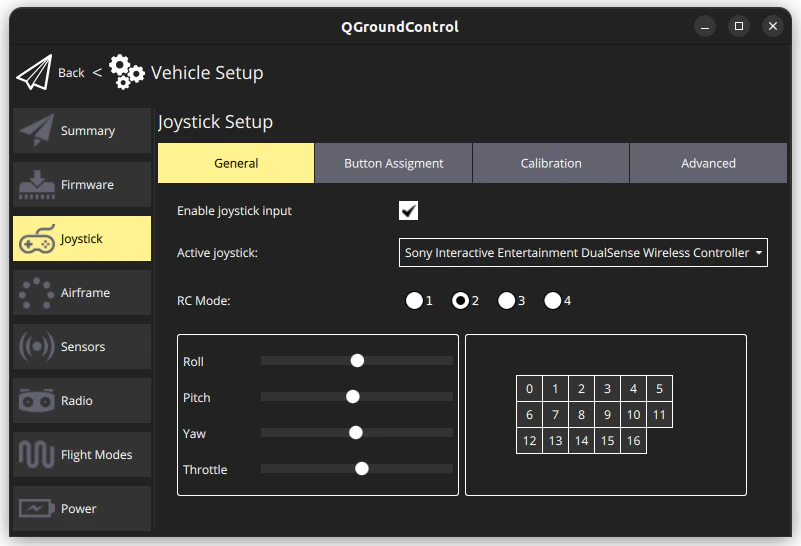This screenshot has height=546, width=801.
Task: Click the Vehicle Setup gears icon
Action: (126, 72)
